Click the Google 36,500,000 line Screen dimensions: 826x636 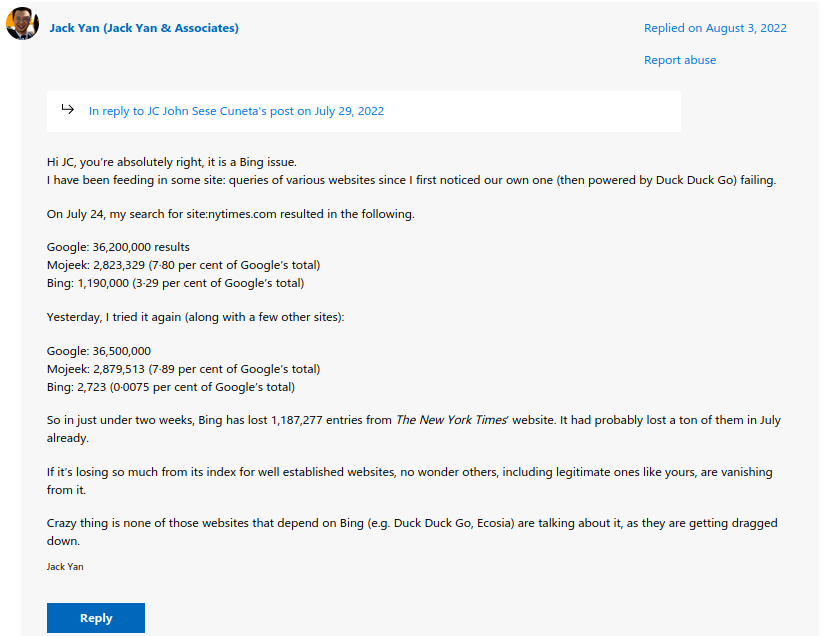pos(99,351)
